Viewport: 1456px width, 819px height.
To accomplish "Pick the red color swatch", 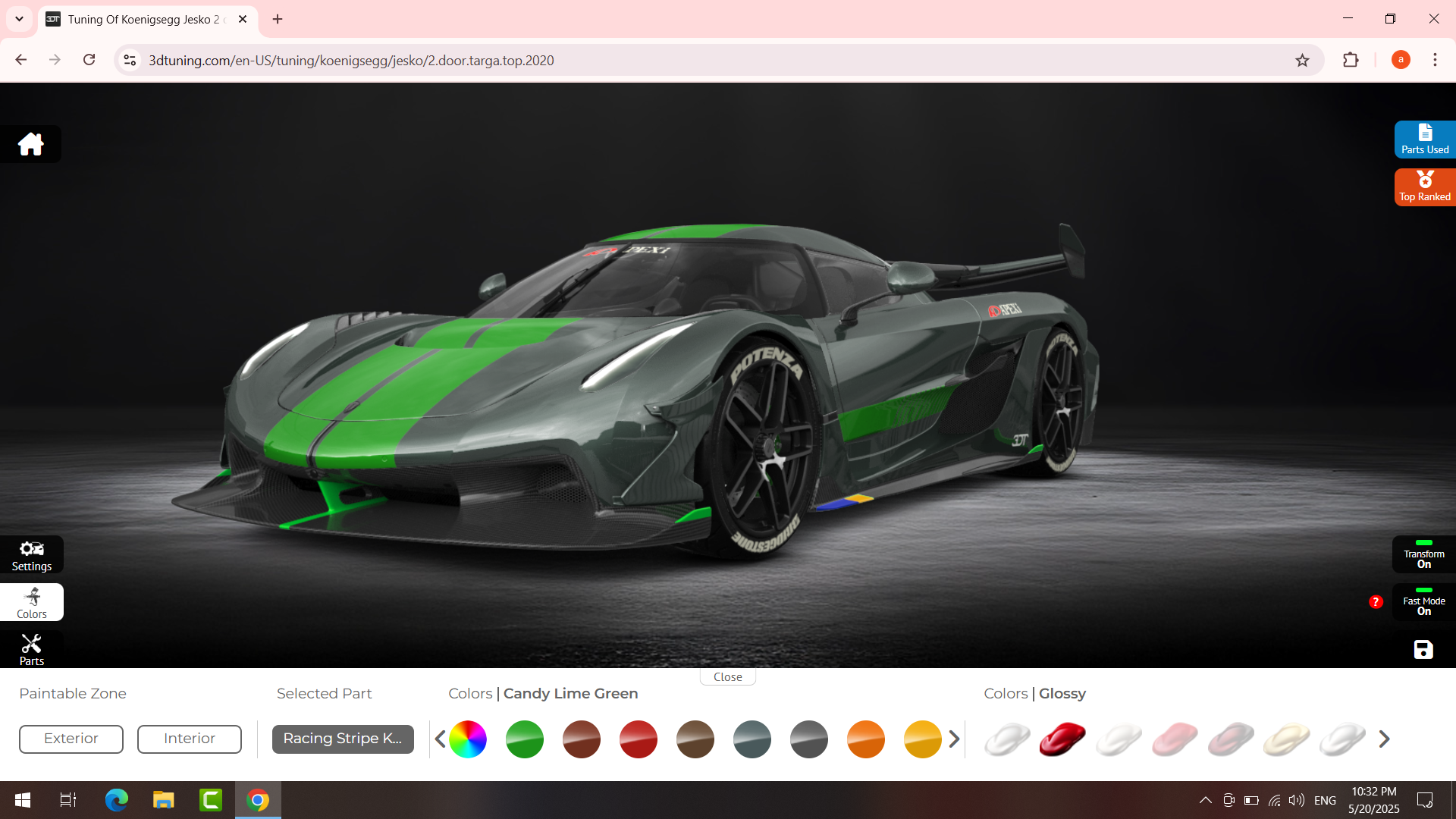I will click(639, 739).
